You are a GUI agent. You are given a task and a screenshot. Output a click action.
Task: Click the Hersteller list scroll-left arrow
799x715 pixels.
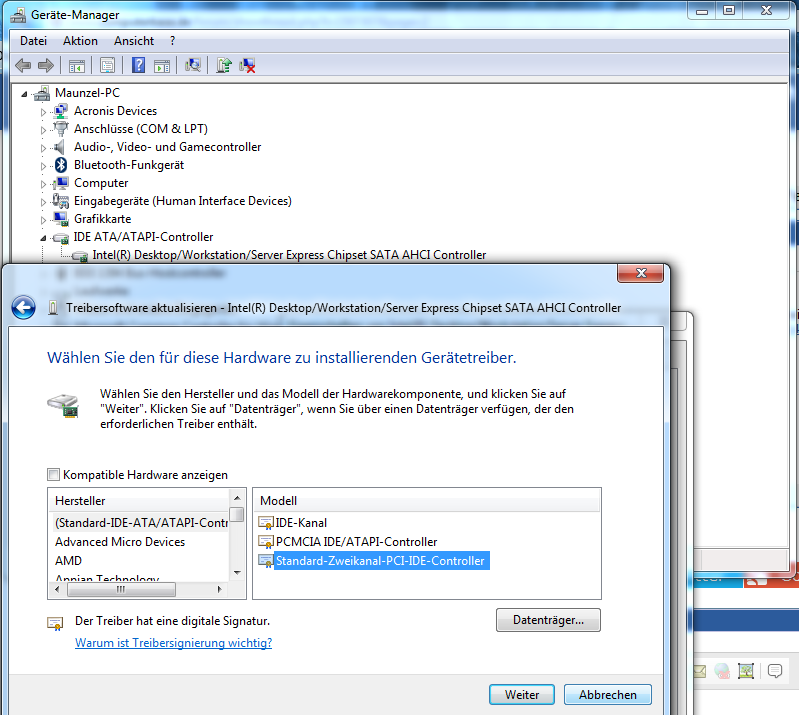57,589
